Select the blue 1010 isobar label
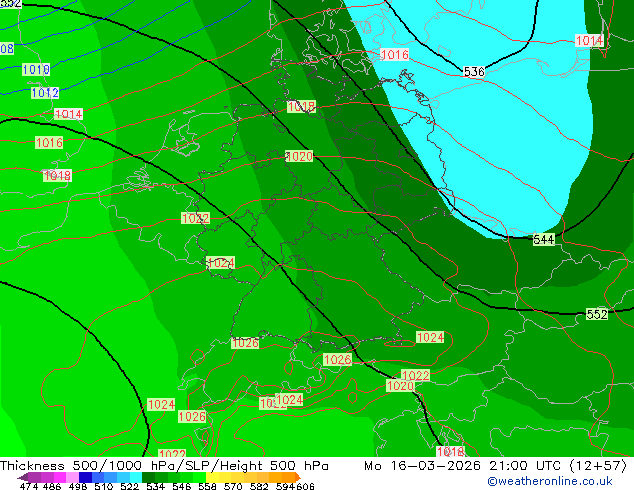 click(36, 70)
